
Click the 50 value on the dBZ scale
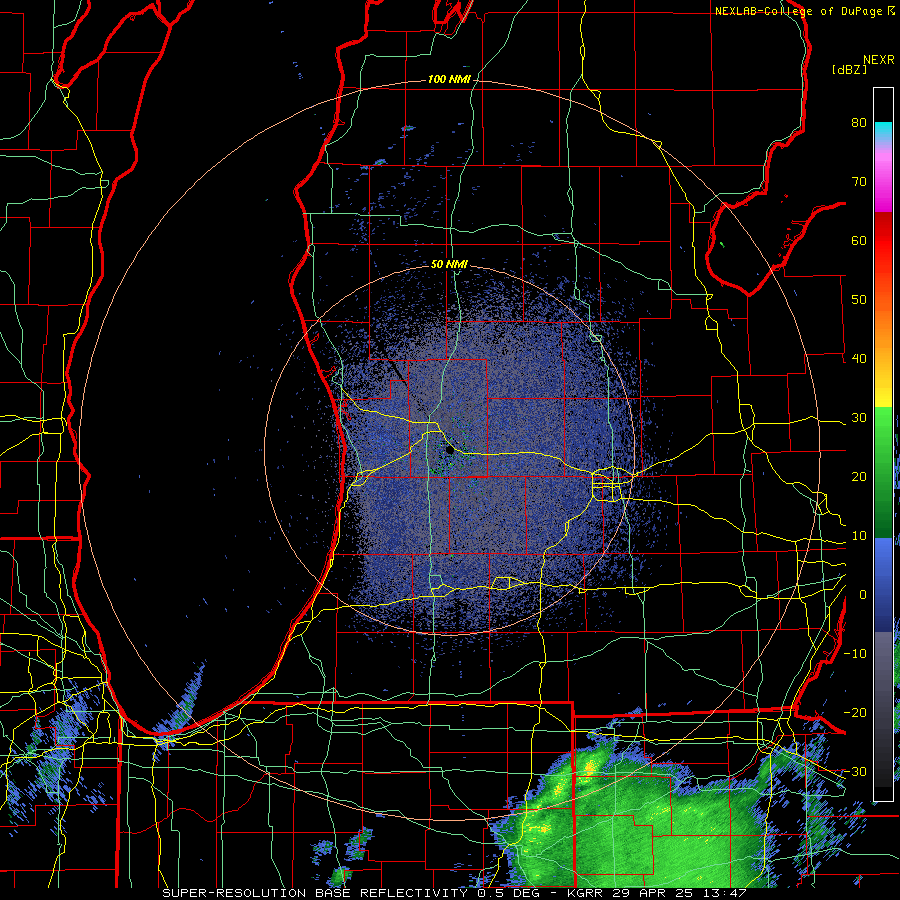859,300
